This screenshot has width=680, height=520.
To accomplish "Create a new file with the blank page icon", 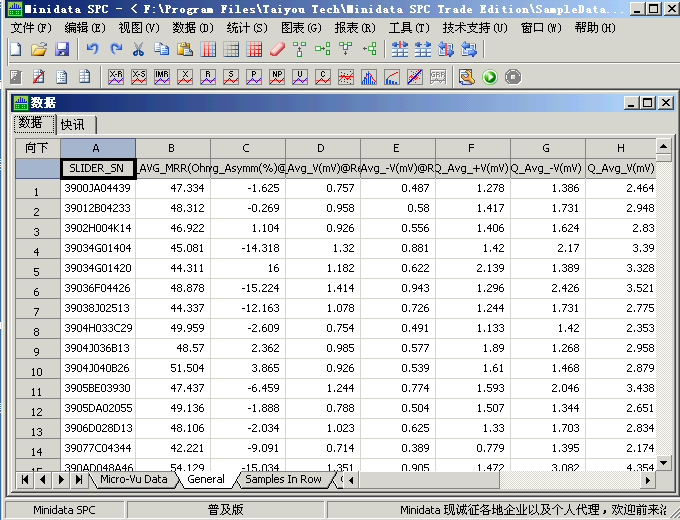I will [x=16, y=49].
